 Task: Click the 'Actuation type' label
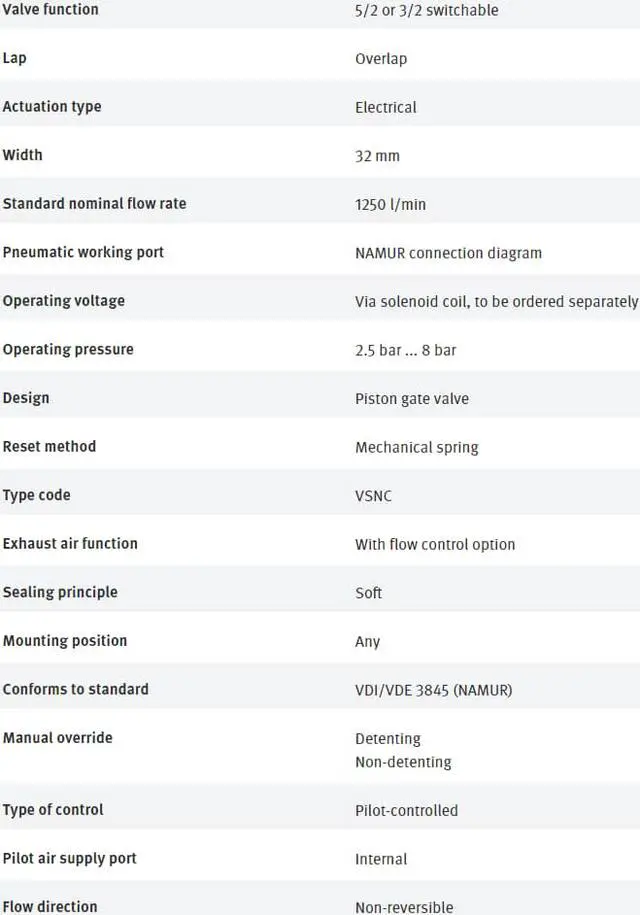(x=52, y=107)
